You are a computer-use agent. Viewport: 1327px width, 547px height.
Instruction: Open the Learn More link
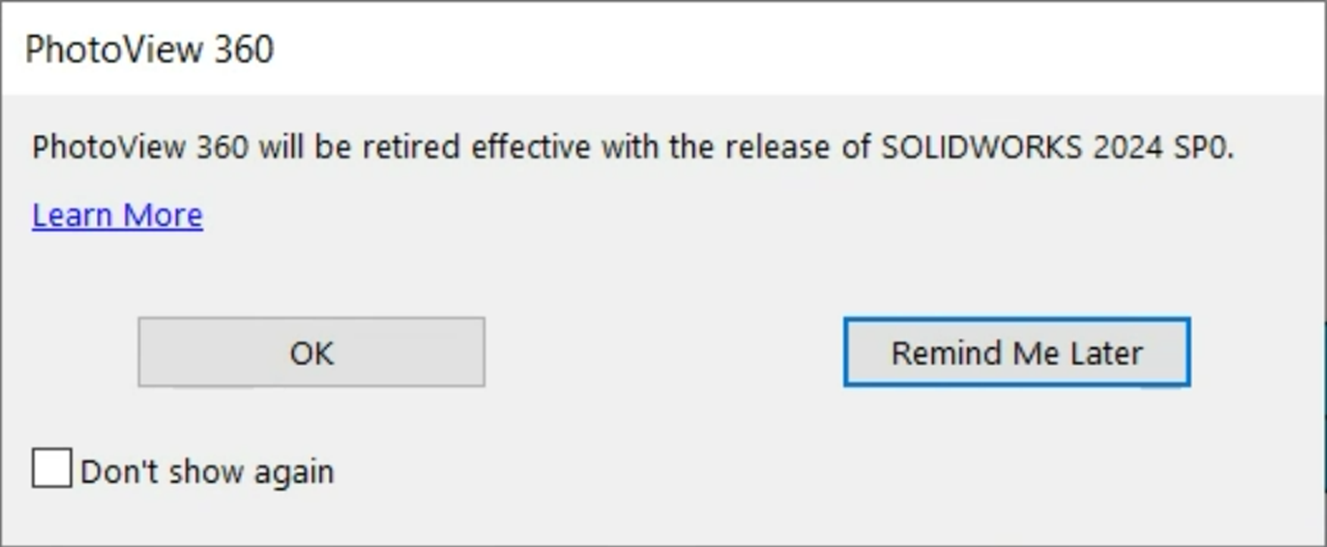(x=117, y=215)
